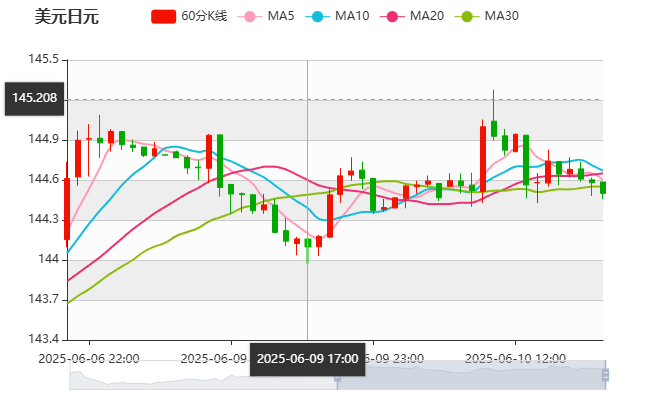Click the unselected zoom slider overview area
Screen dimensions: 670x400
point(203,375)
